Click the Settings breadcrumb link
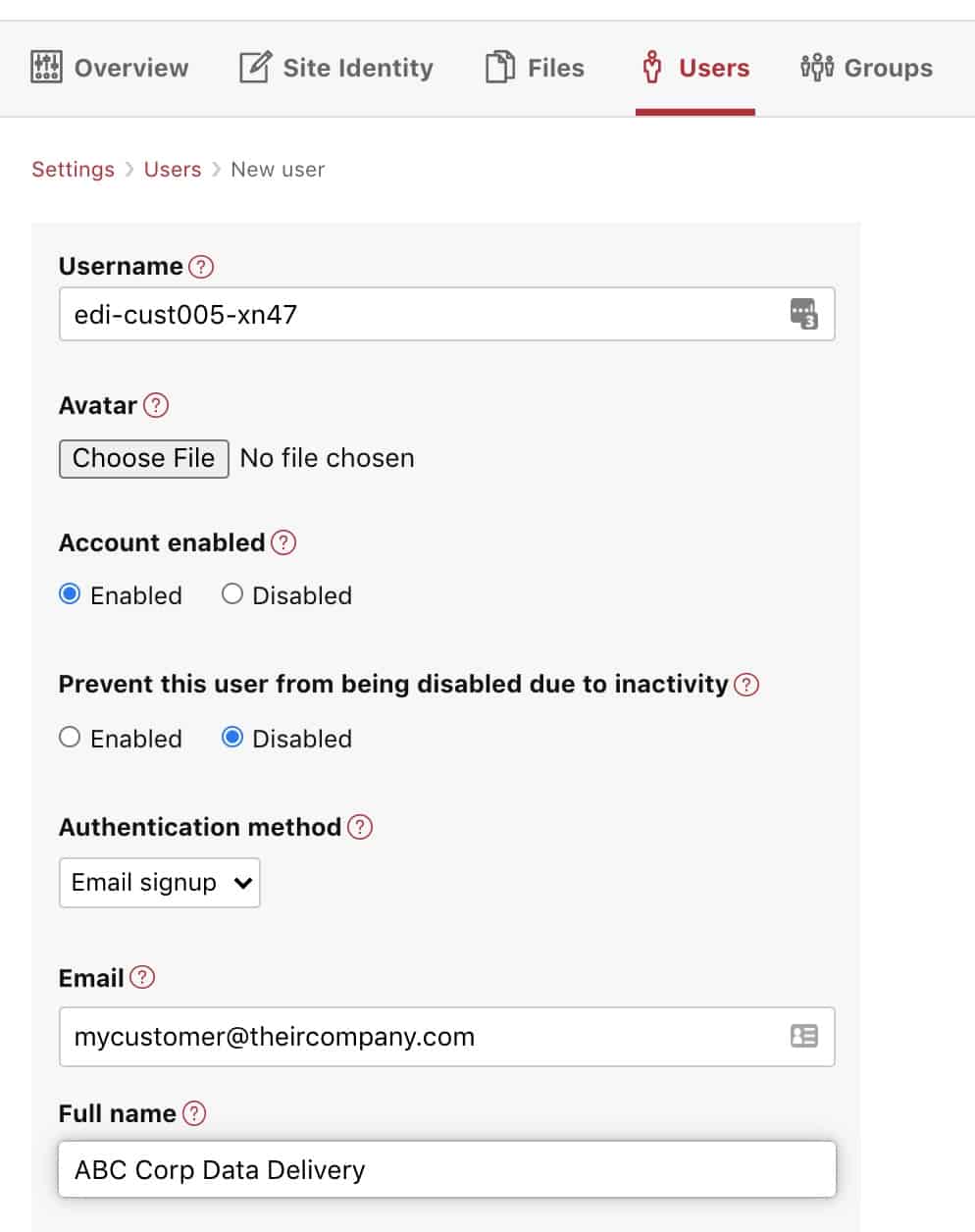Image resolution: width=975 pixels, height=1232 pixels. coord(74,170)
